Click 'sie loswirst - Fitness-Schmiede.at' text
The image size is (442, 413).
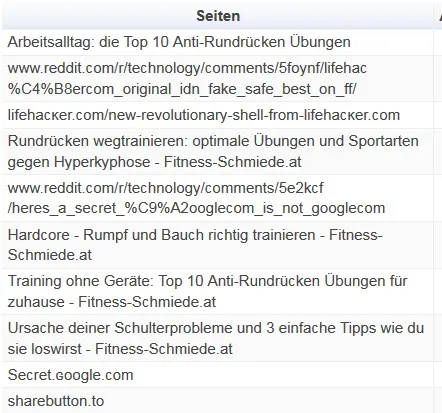point(120,349)
